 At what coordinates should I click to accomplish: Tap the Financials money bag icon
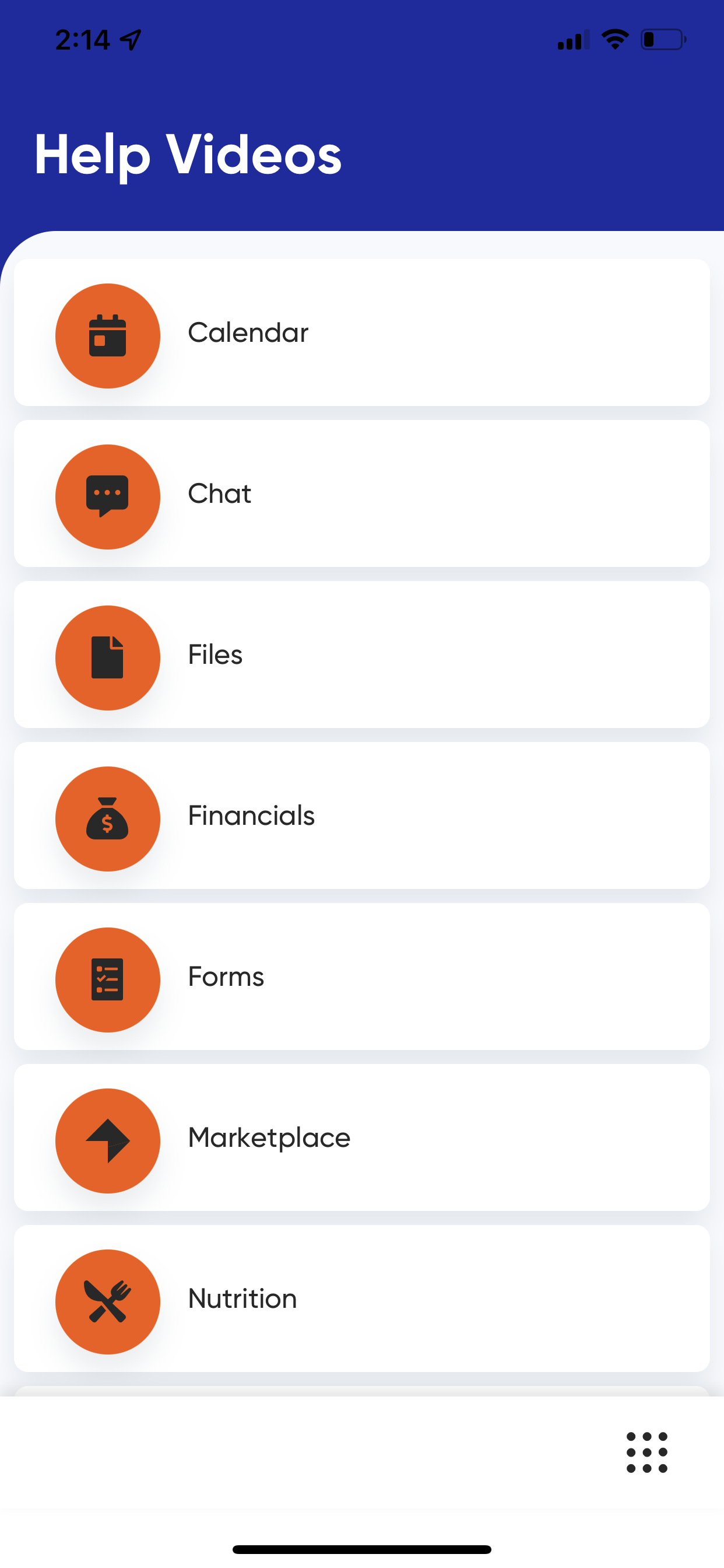pos(108,818)
